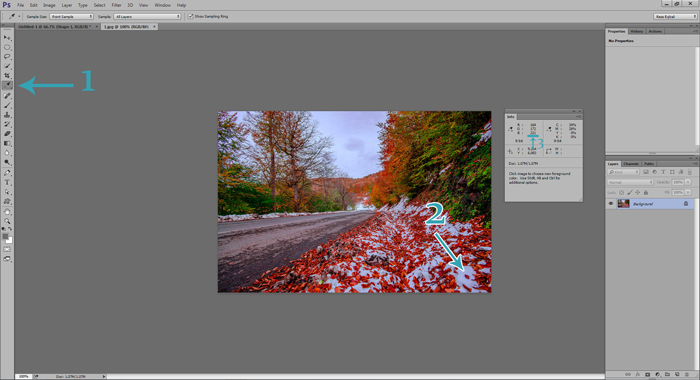Toggle type layer filter
The width and height of the screenshot is (700, 380).
(x=663, y=172)
